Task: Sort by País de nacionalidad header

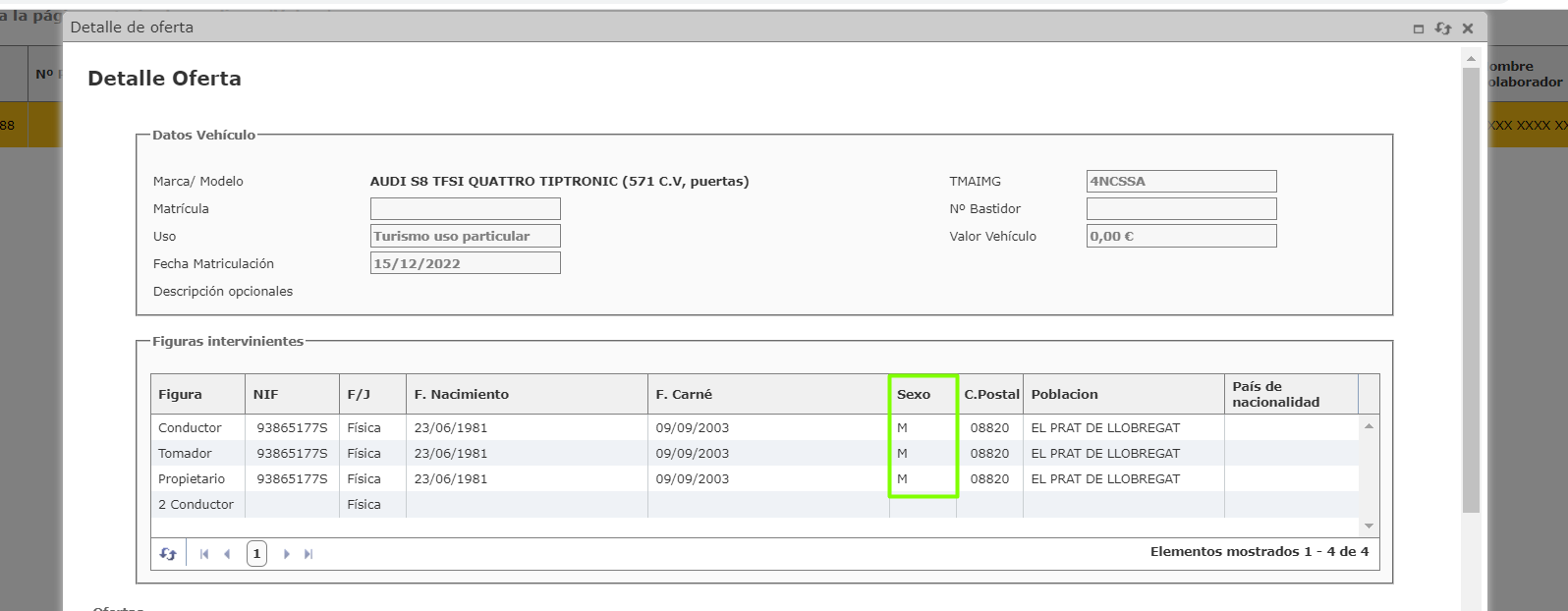Action: (1291, 394)
